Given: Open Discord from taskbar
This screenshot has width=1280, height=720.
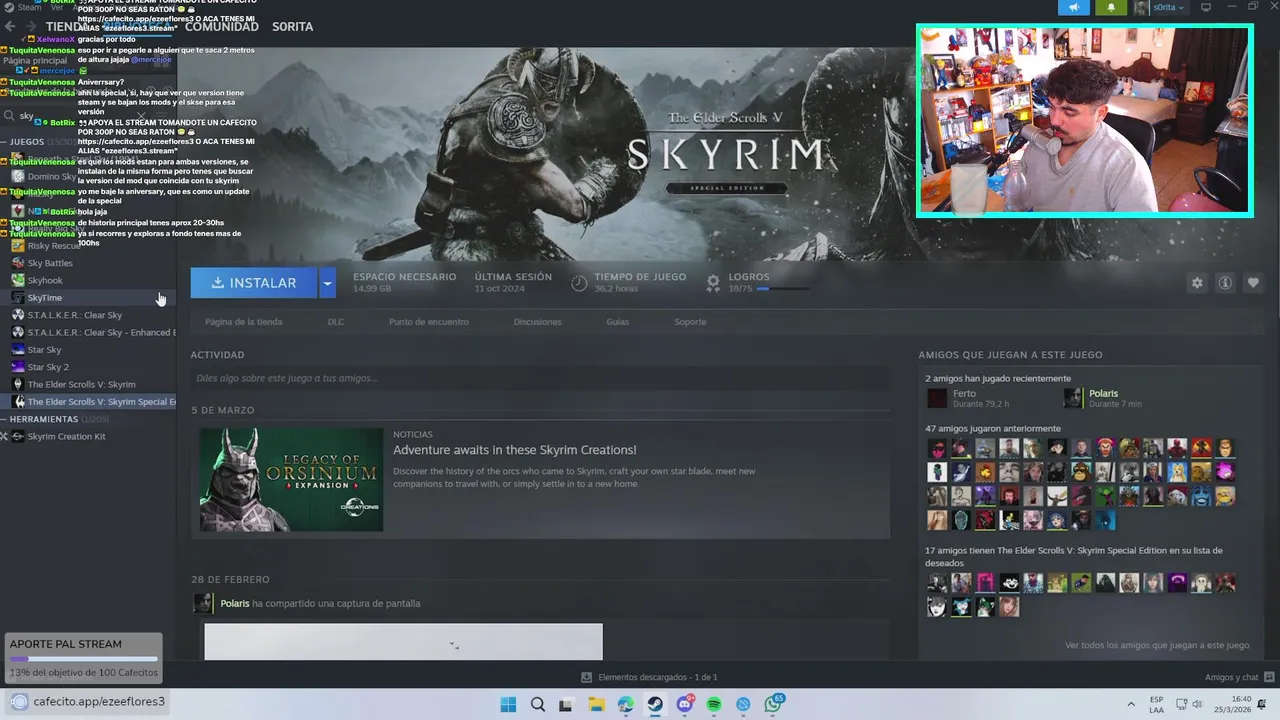Looking at the screenshot, I should [x=685, y=704].
